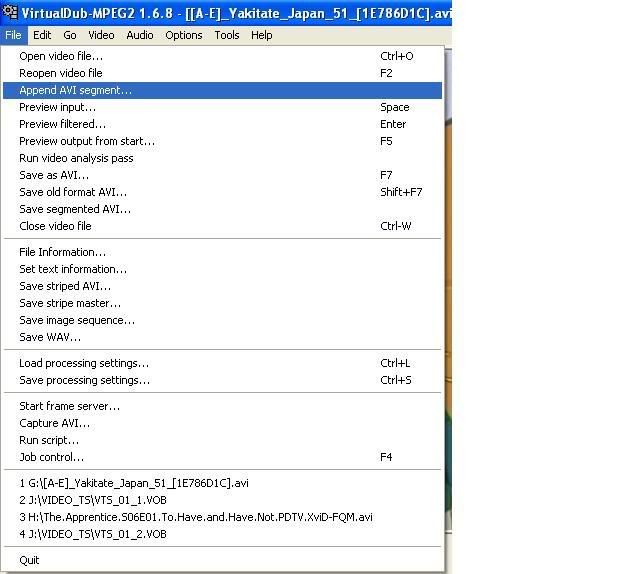This screenshot has height=574, width=640.
Task: Open the File menu
Action: (x=13, y=35)
